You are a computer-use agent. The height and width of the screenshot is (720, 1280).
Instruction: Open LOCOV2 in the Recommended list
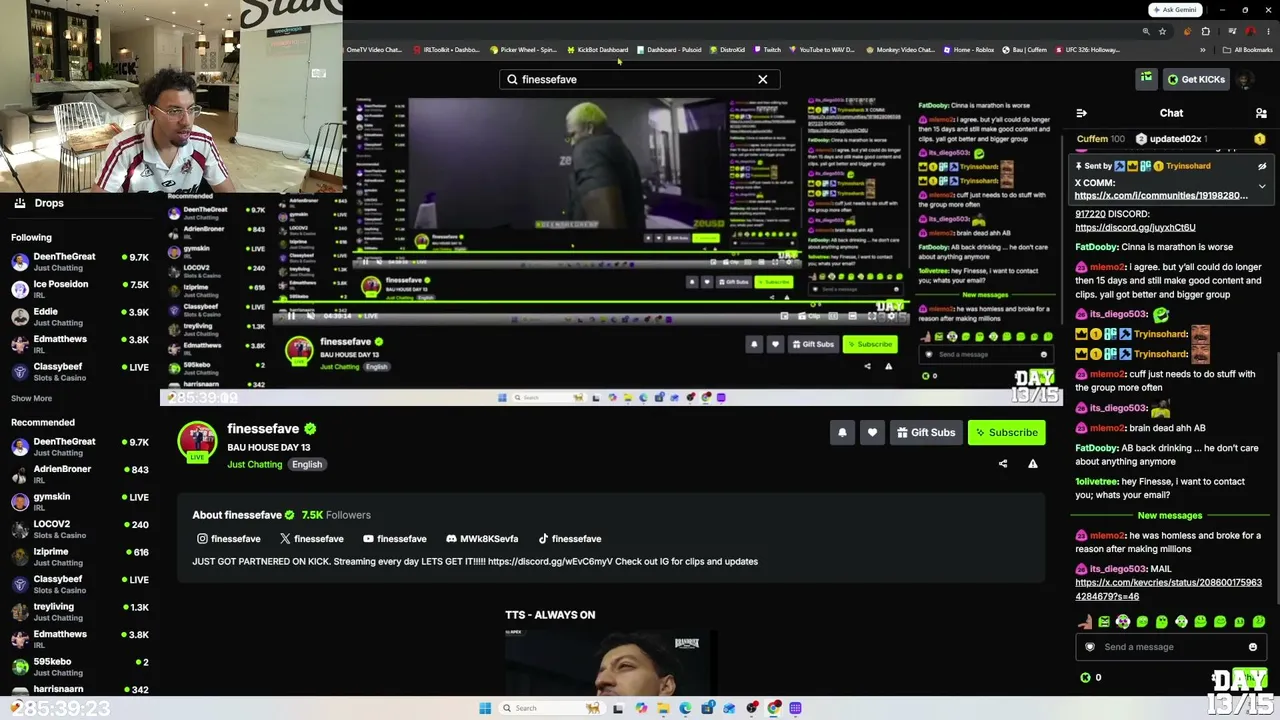[80, 529]
